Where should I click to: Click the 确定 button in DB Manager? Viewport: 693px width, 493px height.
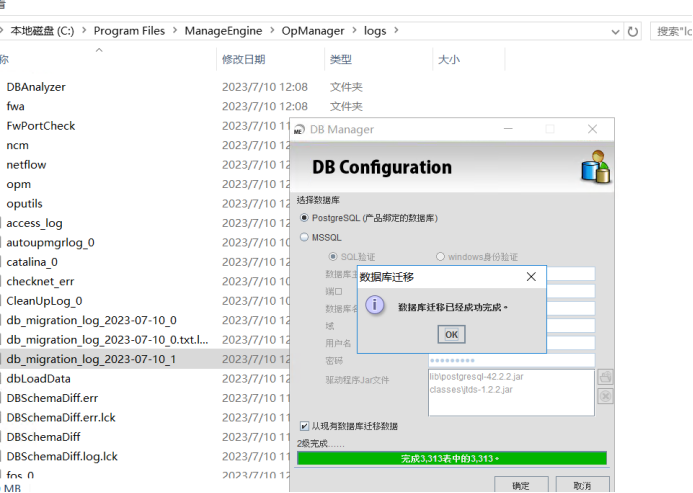[521, 485]
